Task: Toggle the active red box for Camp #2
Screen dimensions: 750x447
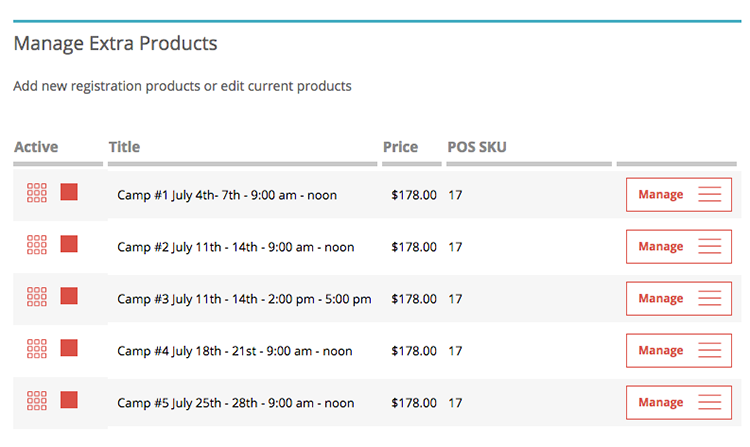Action: coord(69,244)
